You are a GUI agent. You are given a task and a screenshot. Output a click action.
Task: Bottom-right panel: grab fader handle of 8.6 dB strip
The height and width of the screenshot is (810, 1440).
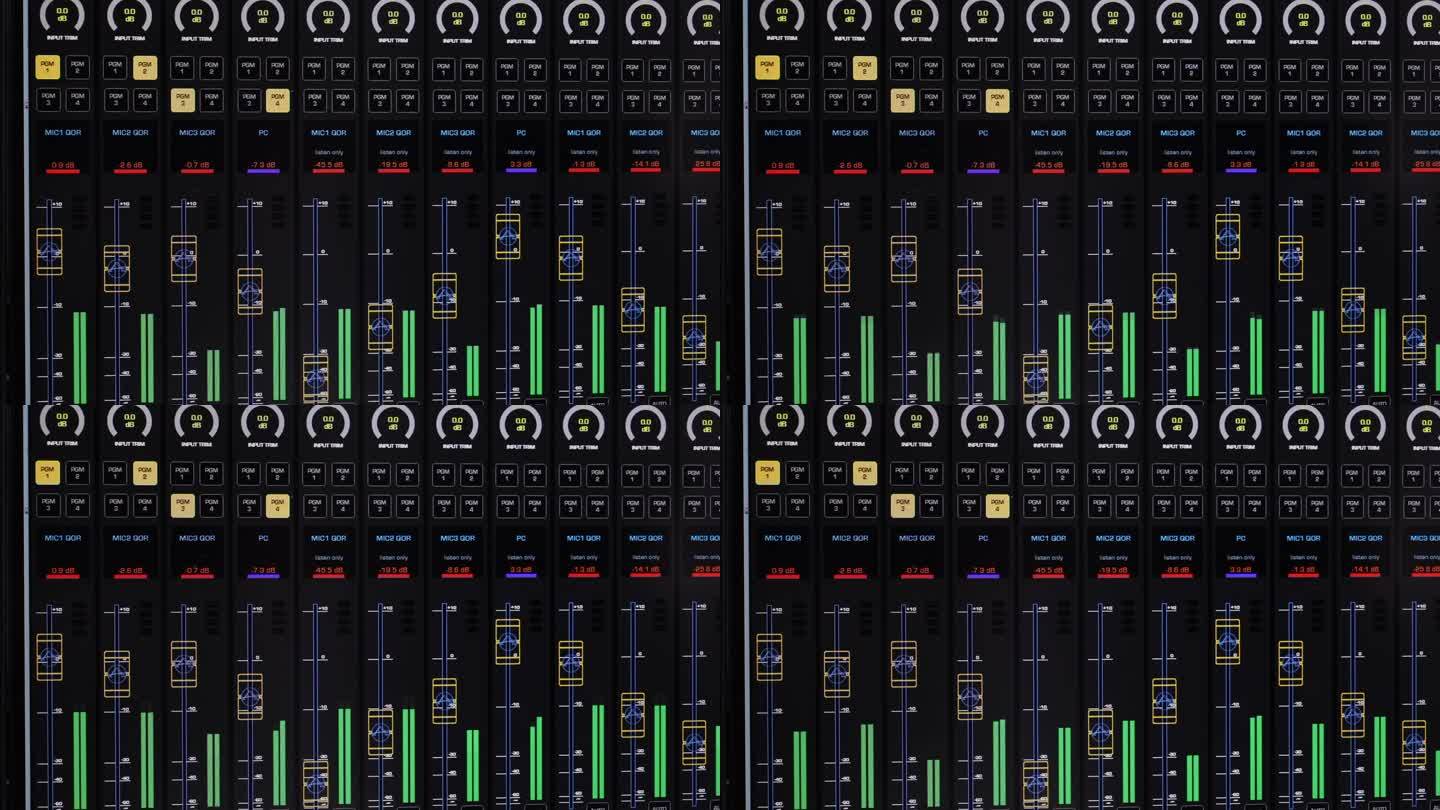pos(1164,701)
